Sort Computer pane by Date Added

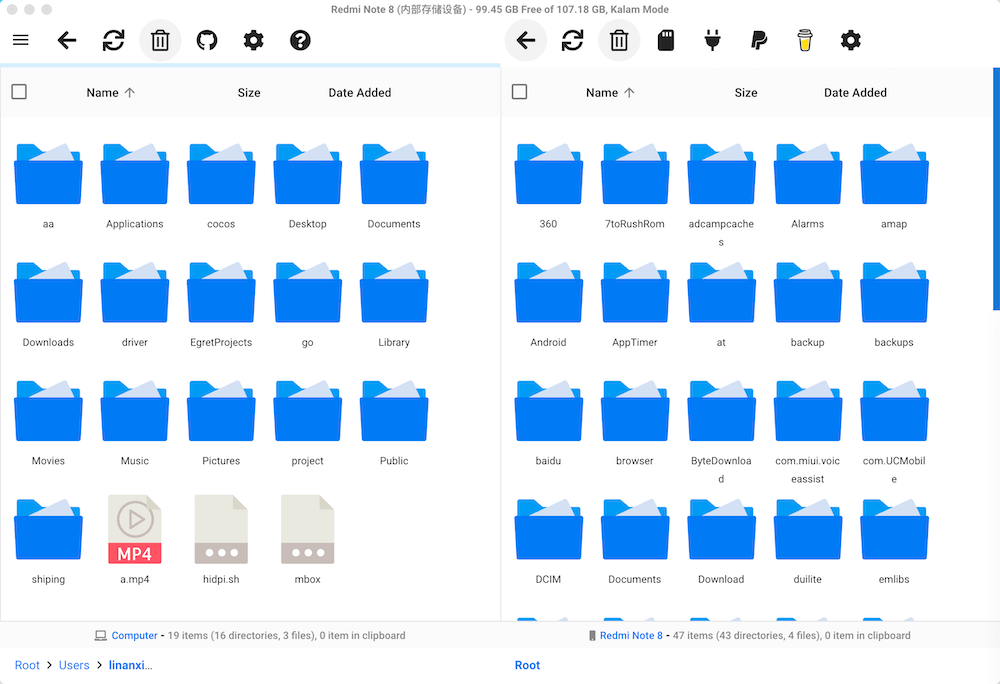click(360, 92)
